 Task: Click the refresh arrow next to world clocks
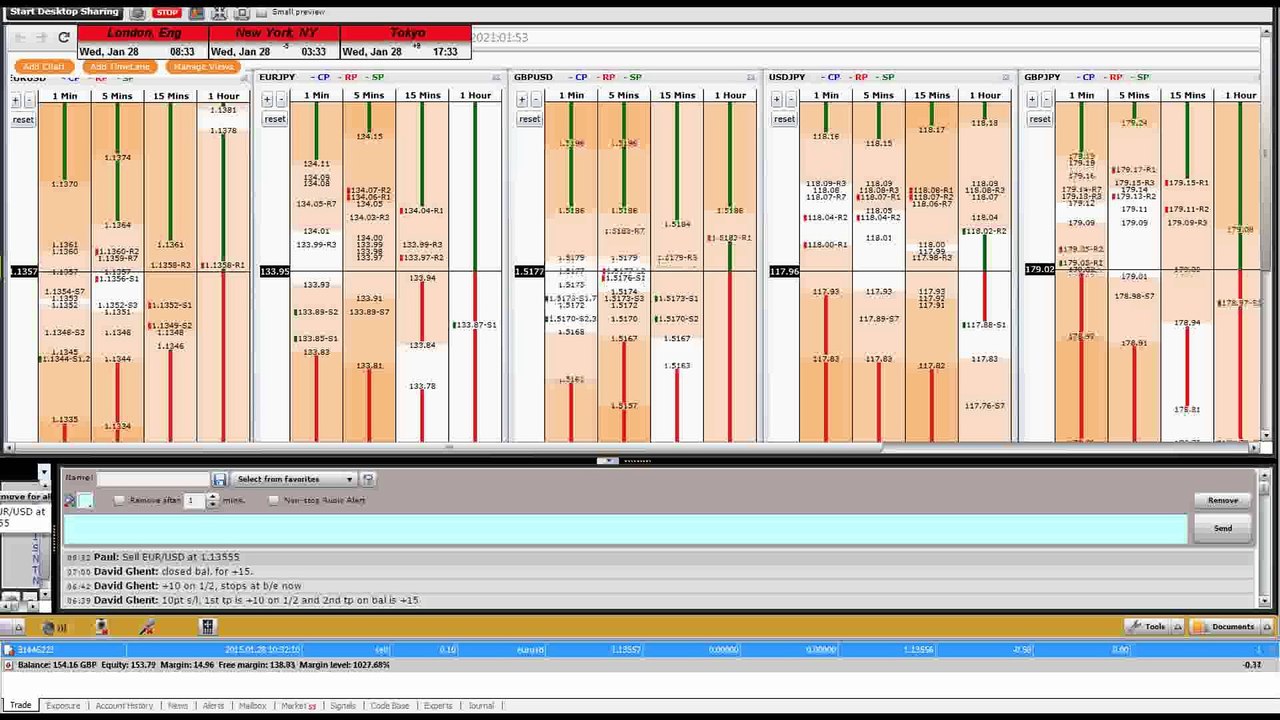64,37
